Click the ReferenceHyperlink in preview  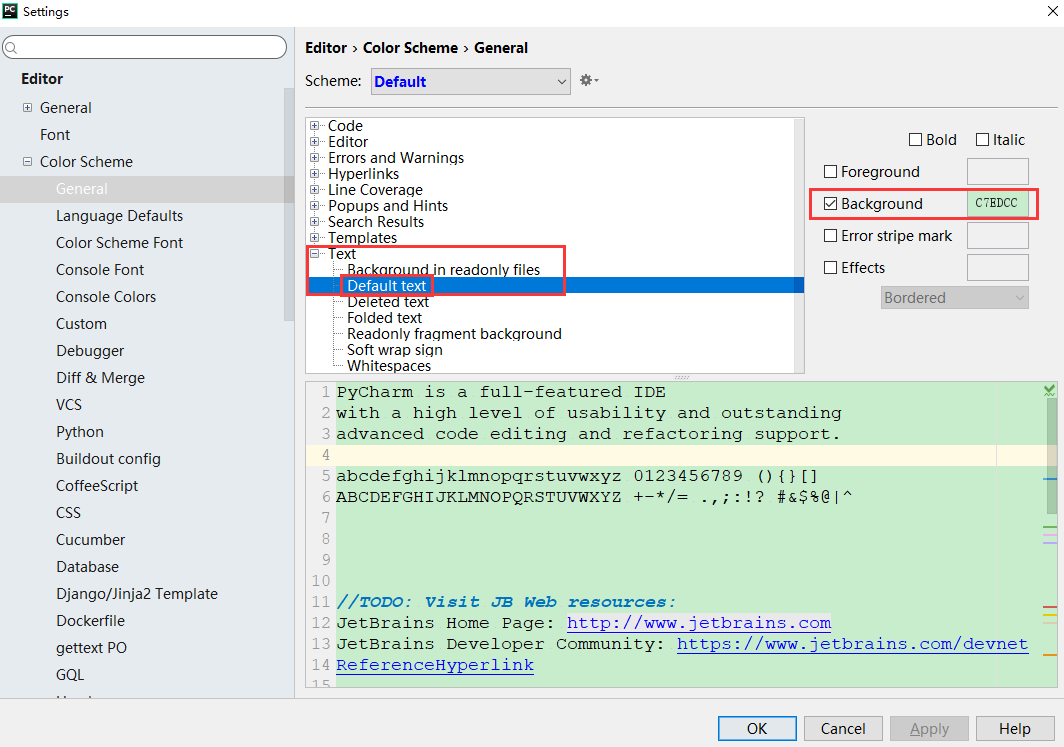(435, 665)
